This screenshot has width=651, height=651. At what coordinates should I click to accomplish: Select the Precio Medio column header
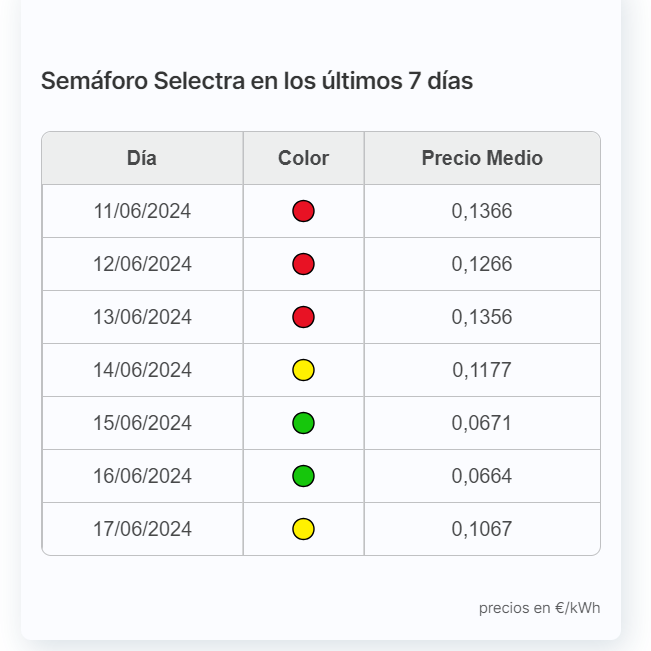tap(482, 158)
